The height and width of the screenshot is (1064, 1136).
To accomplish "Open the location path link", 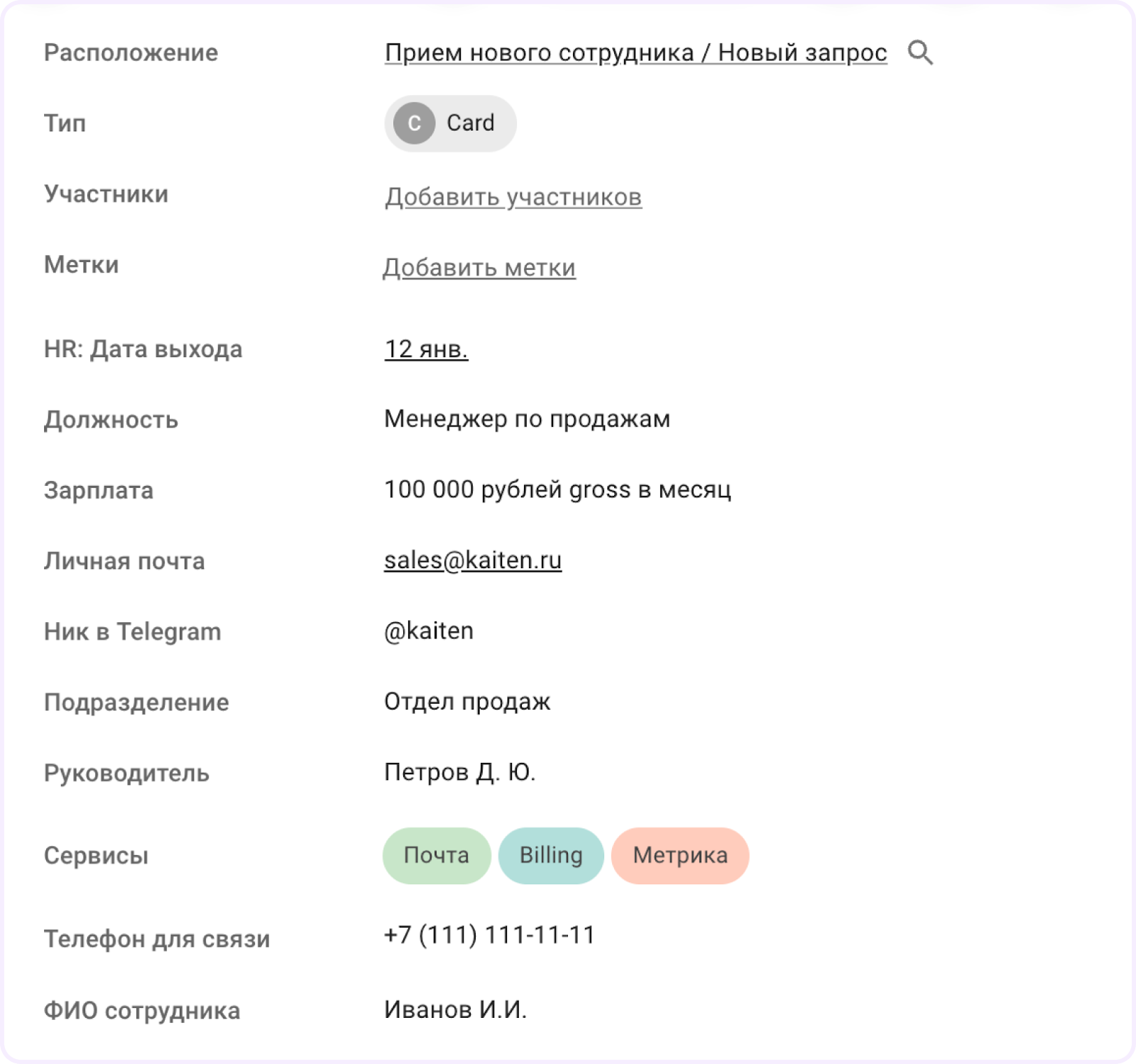I will pos(635,53).
